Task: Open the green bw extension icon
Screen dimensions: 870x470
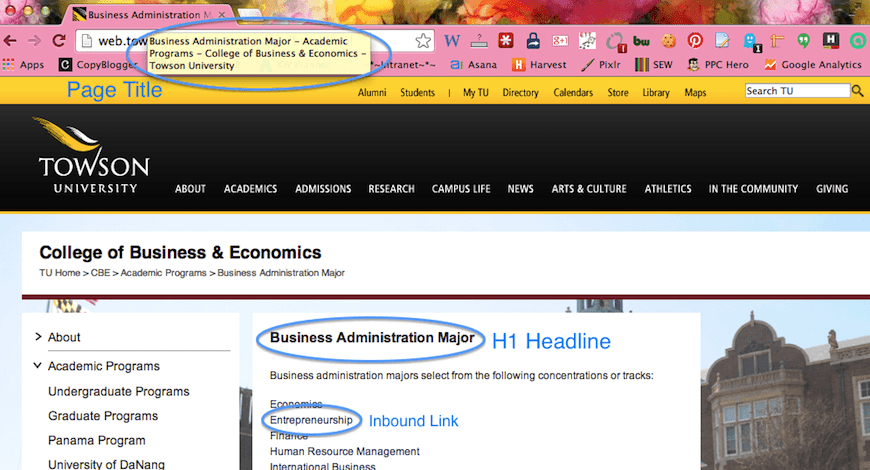Action: [641, 41]
